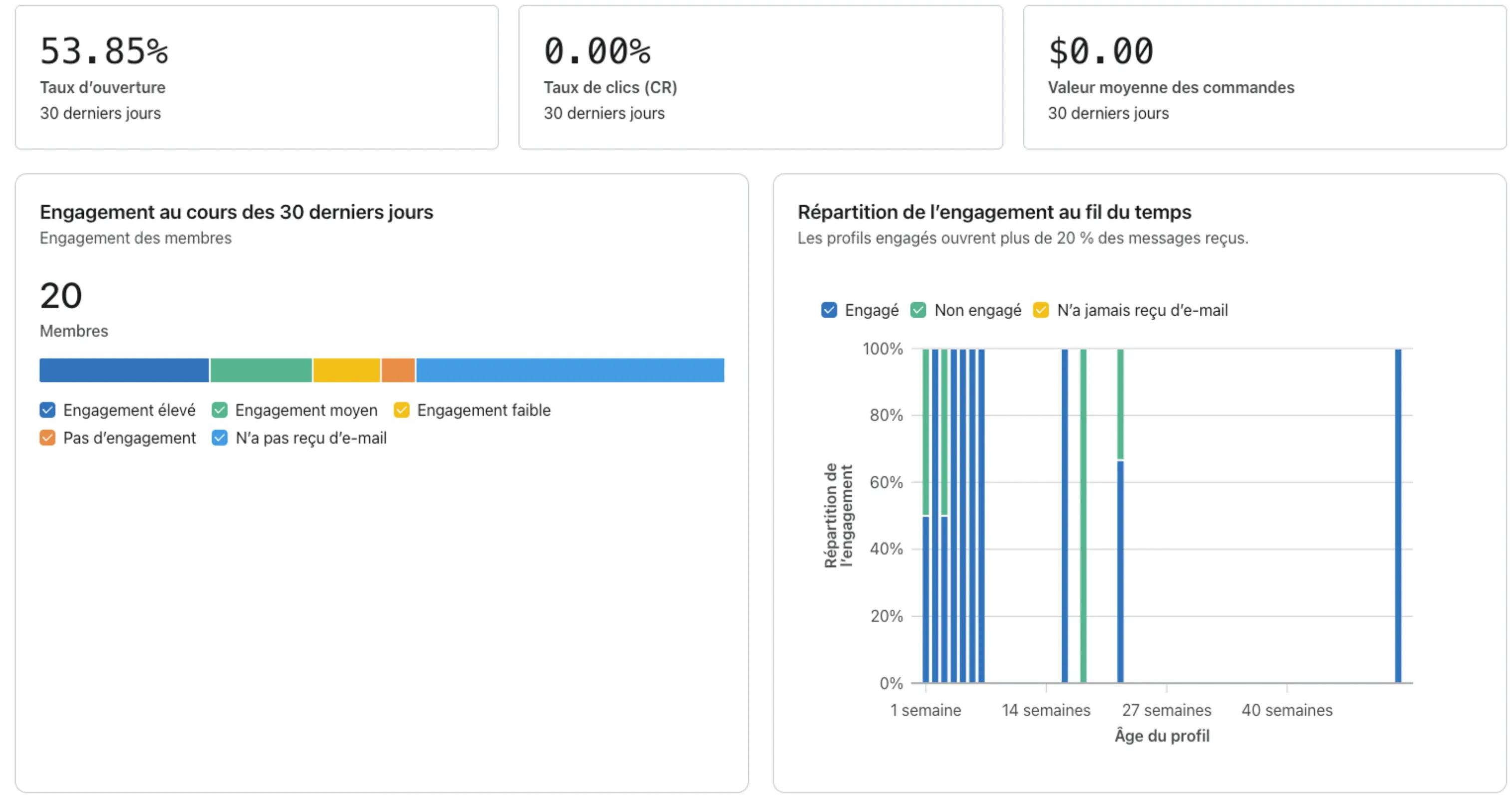Toggle N'a pas reçu d'e-mail checkbox
This screenshot has width=1512, height=799.
[220, 438]
